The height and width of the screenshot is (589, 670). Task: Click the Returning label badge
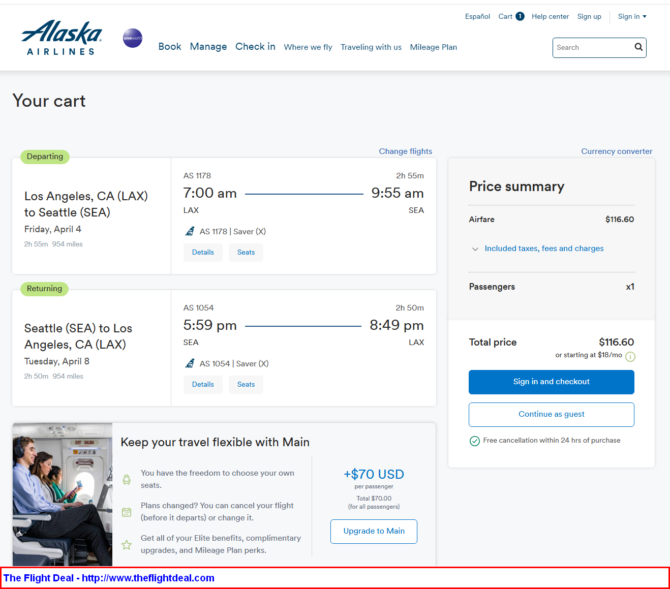point(44,289)
